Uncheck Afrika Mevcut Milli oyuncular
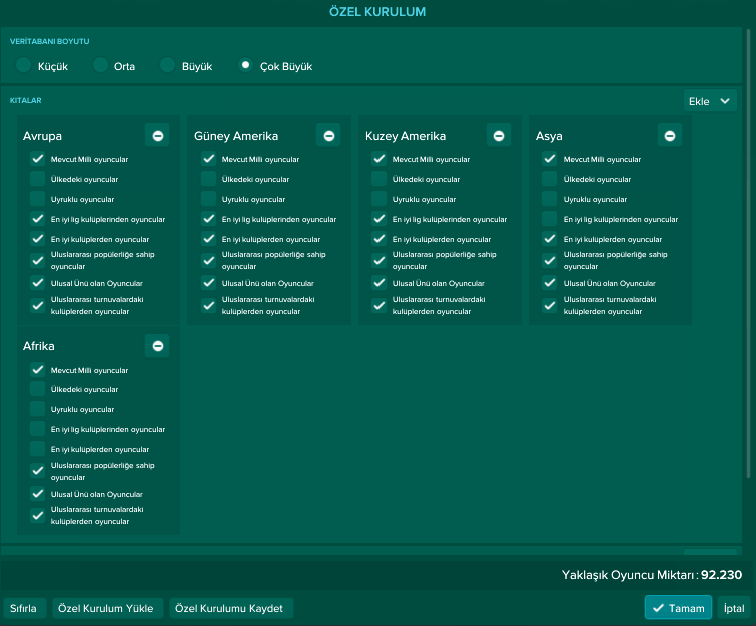 click(38, 370)
